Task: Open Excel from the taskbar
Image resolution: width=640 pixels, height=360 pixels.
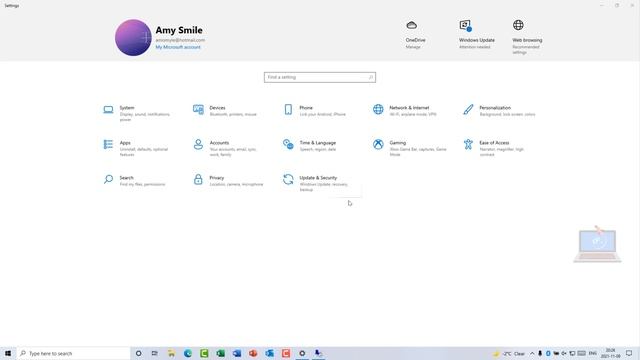Action: tap(220, 353)
